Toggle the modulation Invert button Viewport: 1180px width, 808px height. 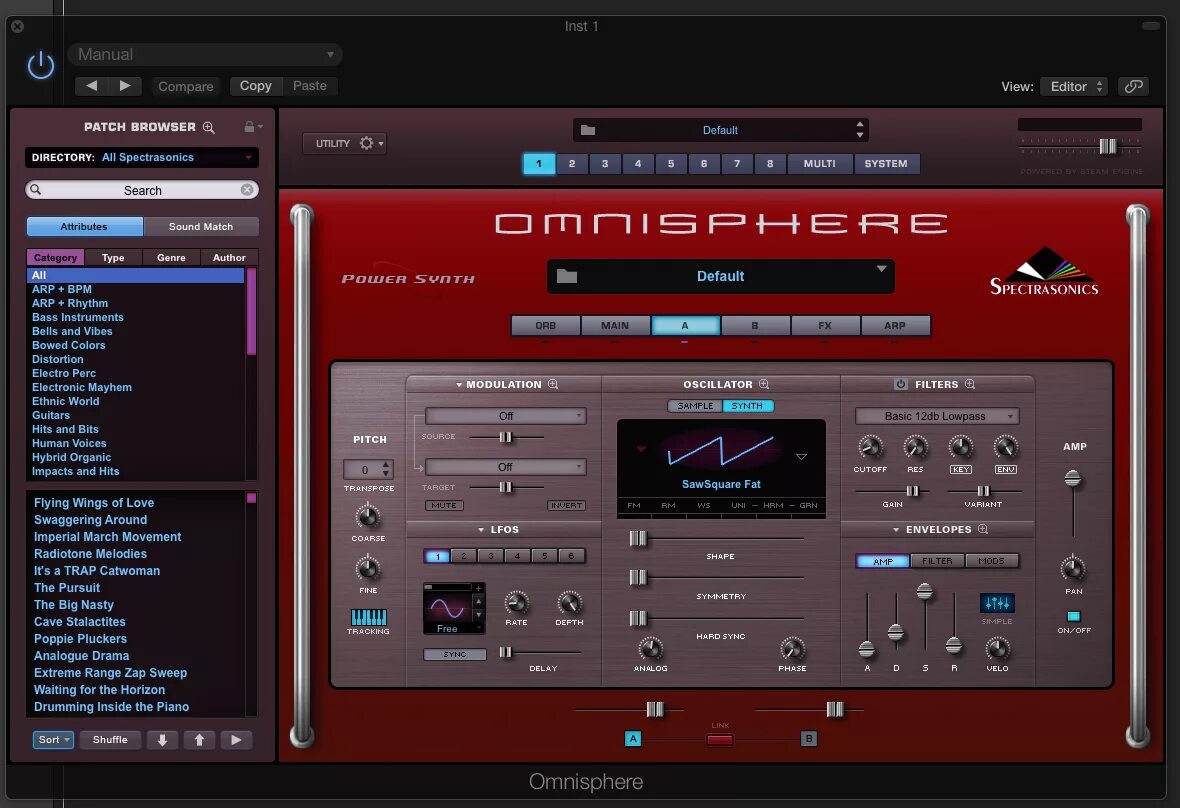coord(566,505)
